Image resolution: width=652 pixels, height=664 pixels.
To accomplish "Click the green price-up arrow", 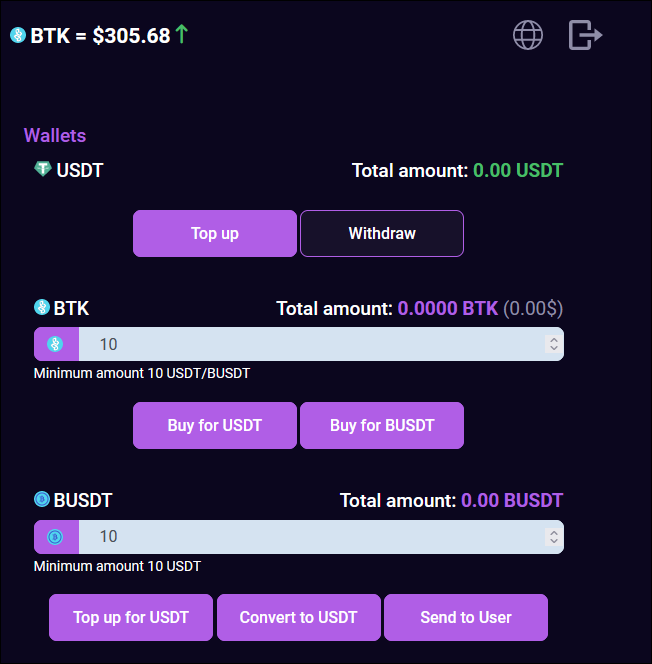I will click(x=181, y=35).
